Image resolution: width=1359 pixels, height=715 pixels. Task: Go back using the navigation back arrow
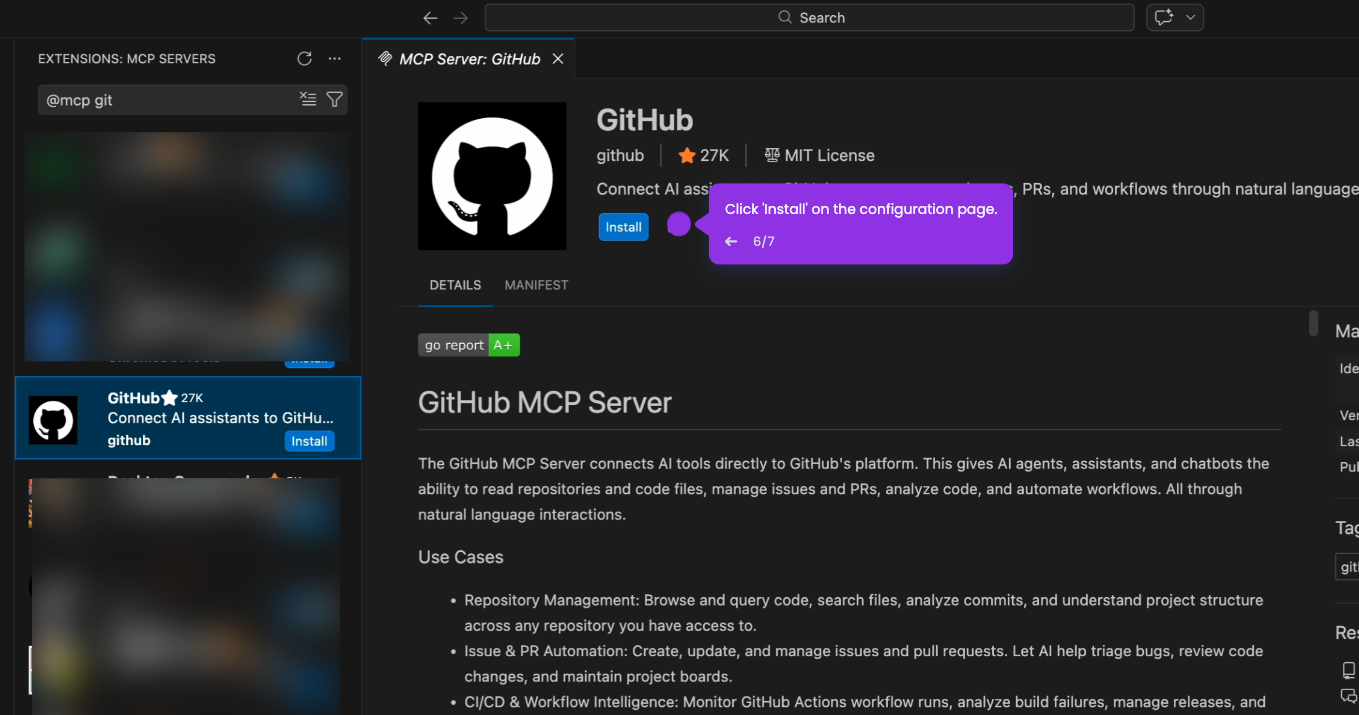430,18
